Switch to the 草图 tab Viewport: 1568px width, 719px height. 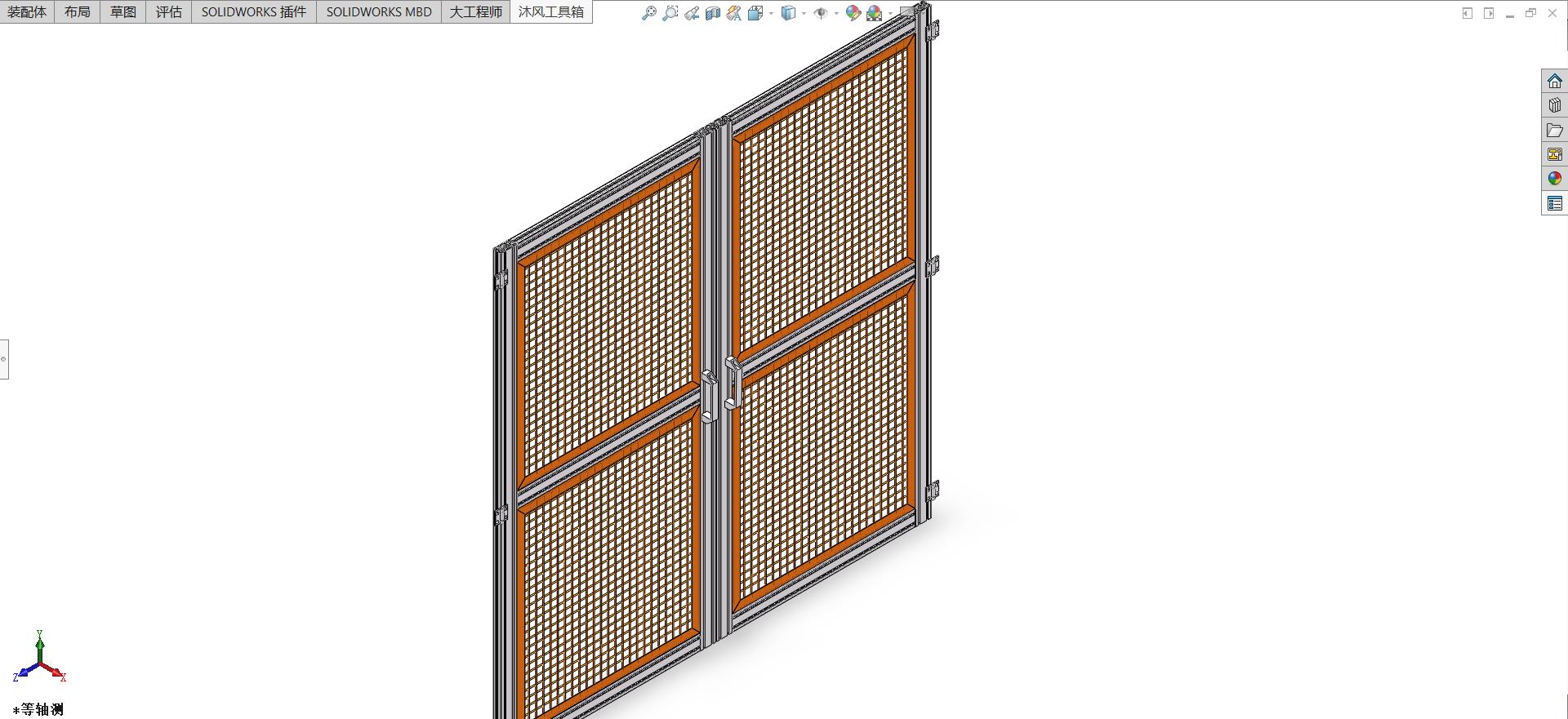123,11
